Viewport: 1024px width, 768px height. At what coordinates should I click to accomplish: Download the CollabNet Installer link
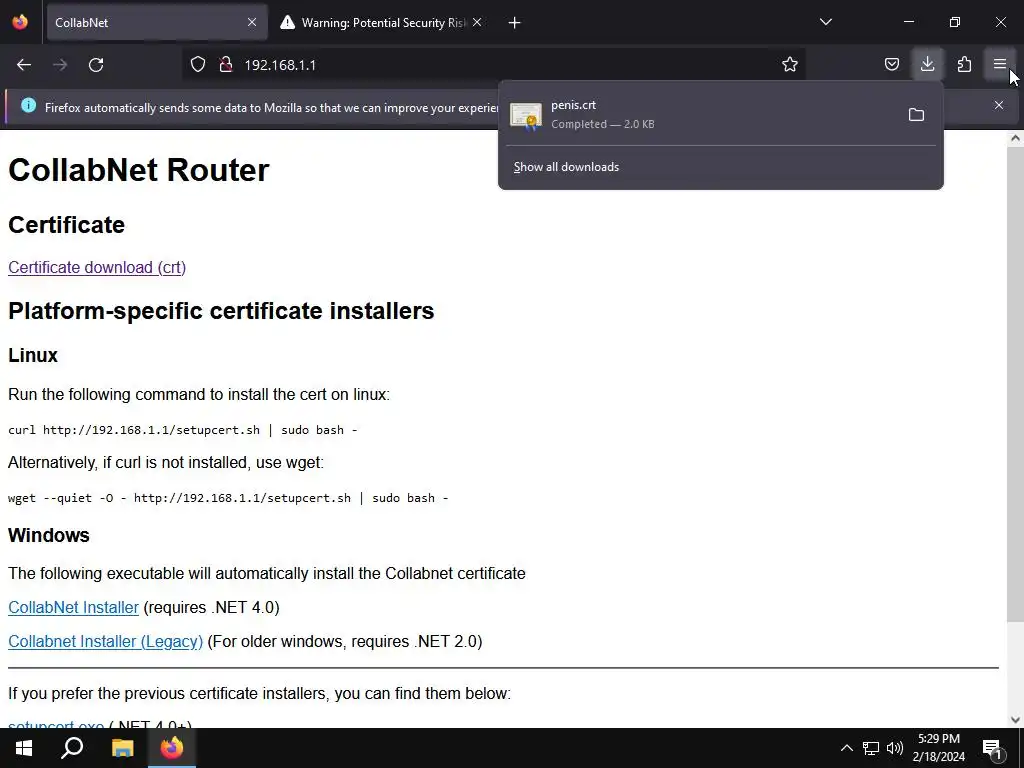tap(73, 607)
